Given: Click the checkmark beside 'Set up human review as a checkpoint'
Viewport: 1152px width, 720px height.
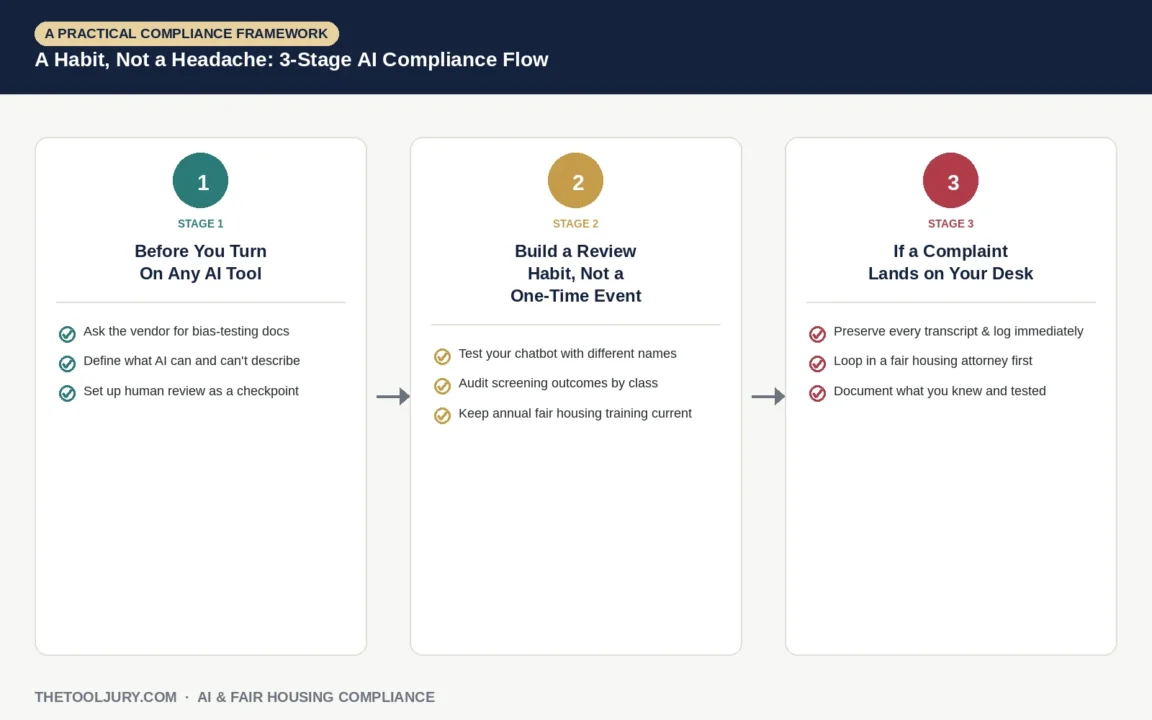Looking at the screenshot, I should point(67,393).
